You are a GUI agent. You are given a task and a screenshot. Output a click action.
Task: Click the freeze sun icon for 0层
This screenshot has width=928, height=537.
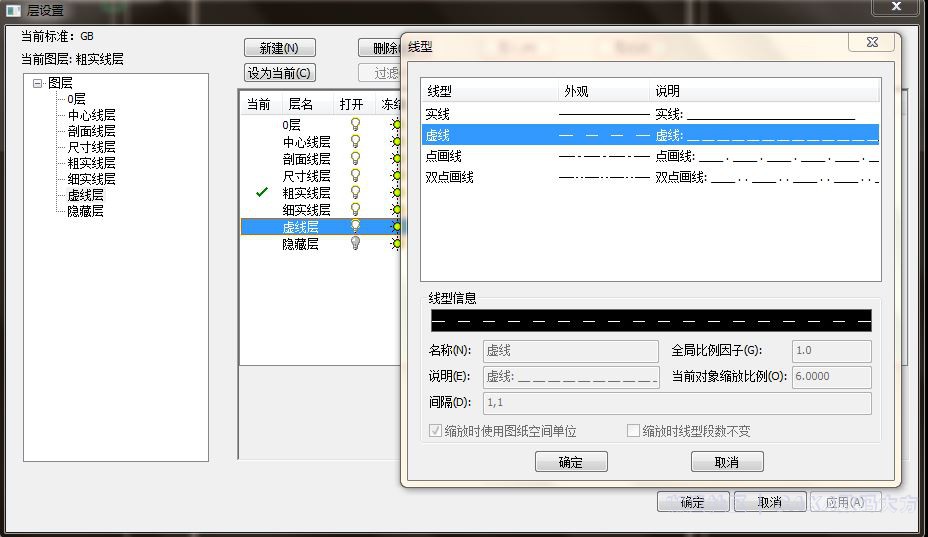click(x=396, y=124)
